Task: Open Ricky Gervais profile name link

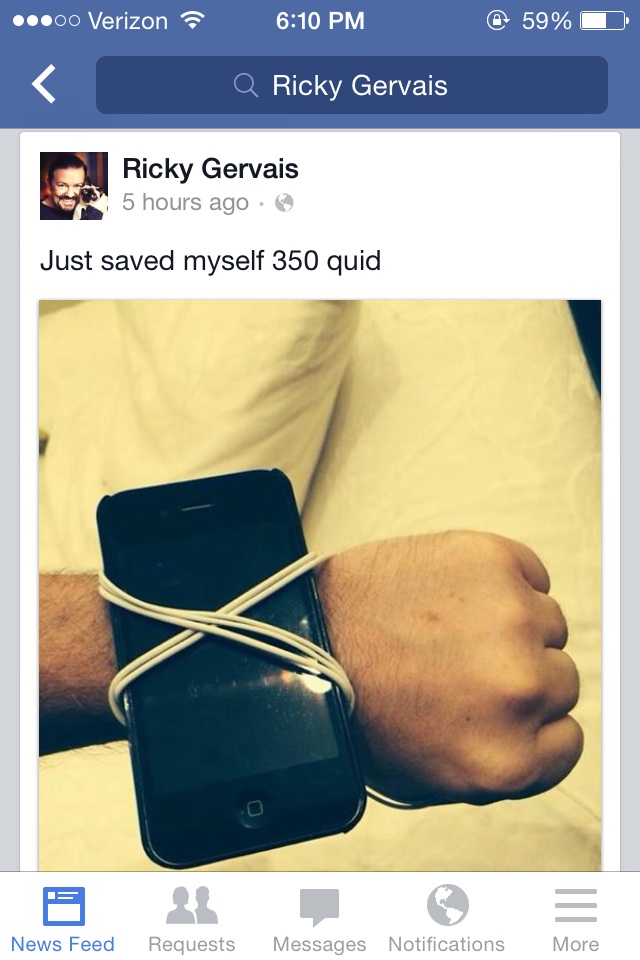Action: pos(210,168)
